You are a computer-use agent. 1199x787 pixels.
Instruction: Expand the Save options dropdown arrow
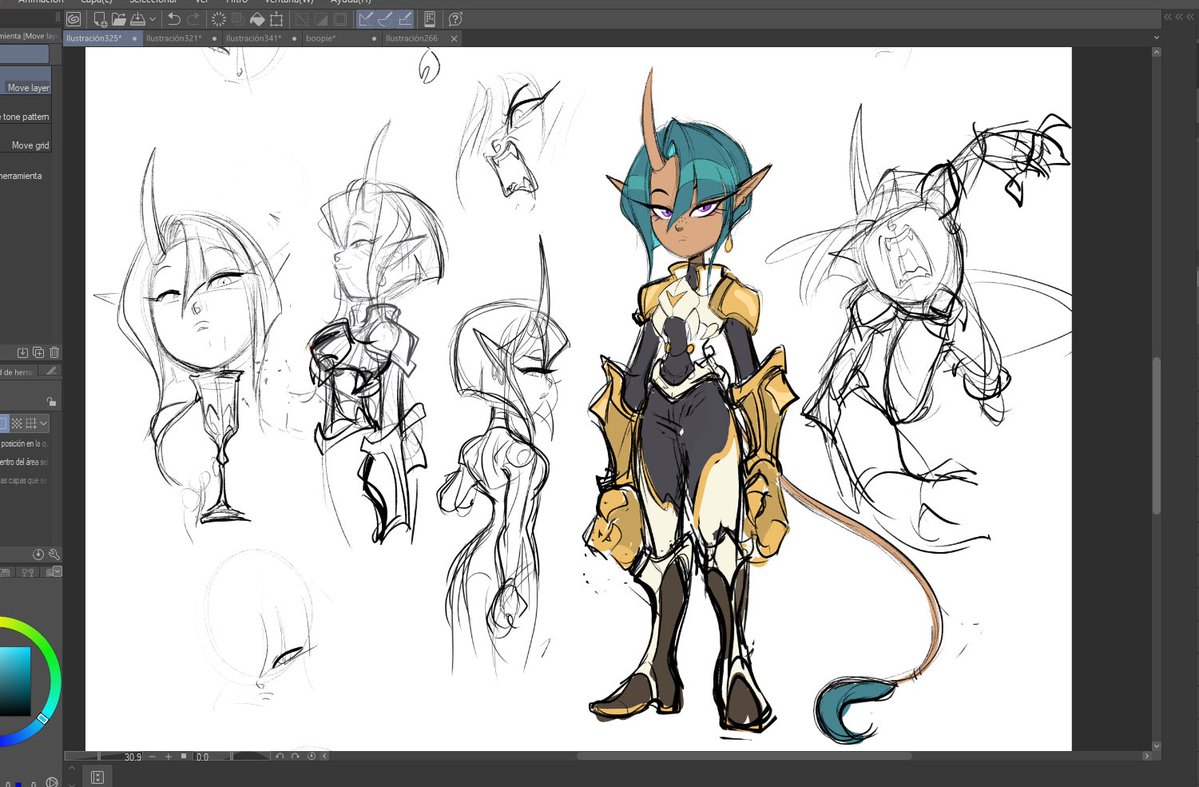(153, 19)
